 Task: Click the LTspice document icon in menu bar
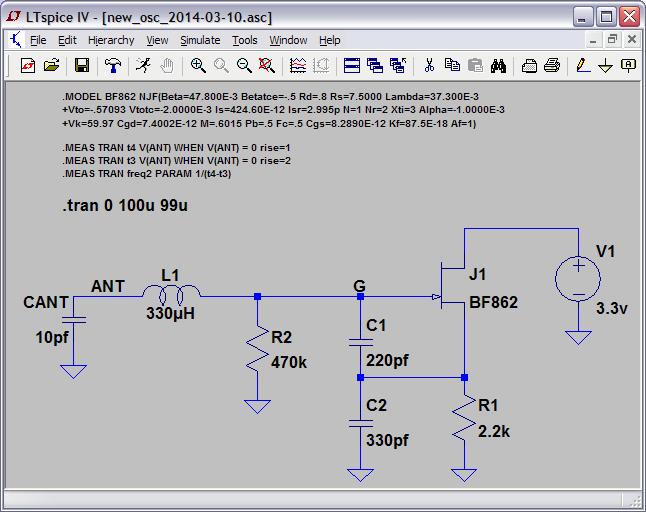(16, 40)
